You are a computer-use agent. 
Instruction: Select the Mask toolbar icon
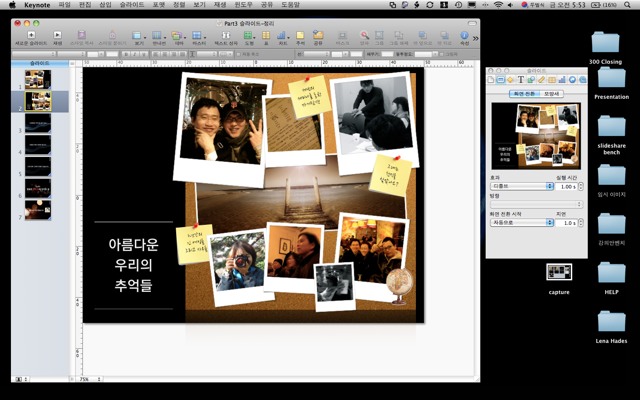(342, 36)
